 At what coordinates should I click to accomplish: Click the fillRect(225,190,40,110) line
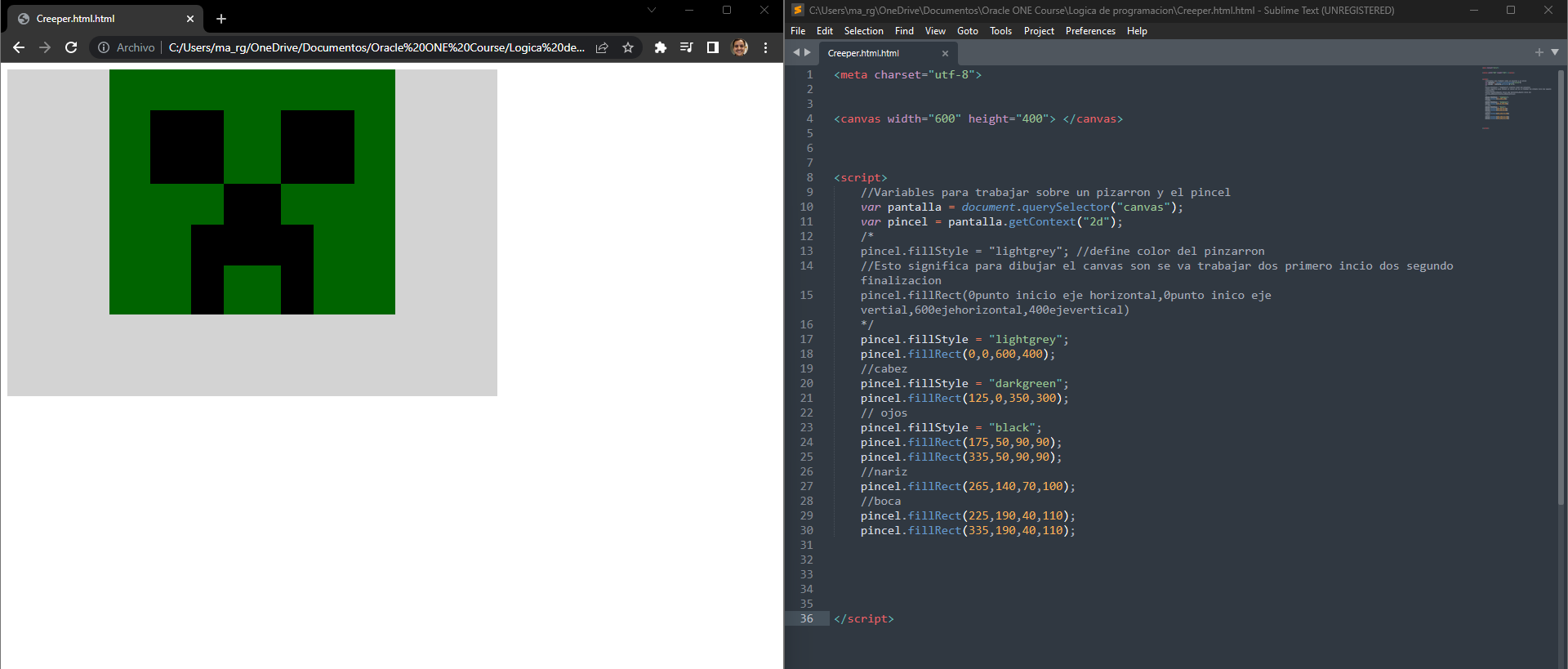[x=968, y=515]
